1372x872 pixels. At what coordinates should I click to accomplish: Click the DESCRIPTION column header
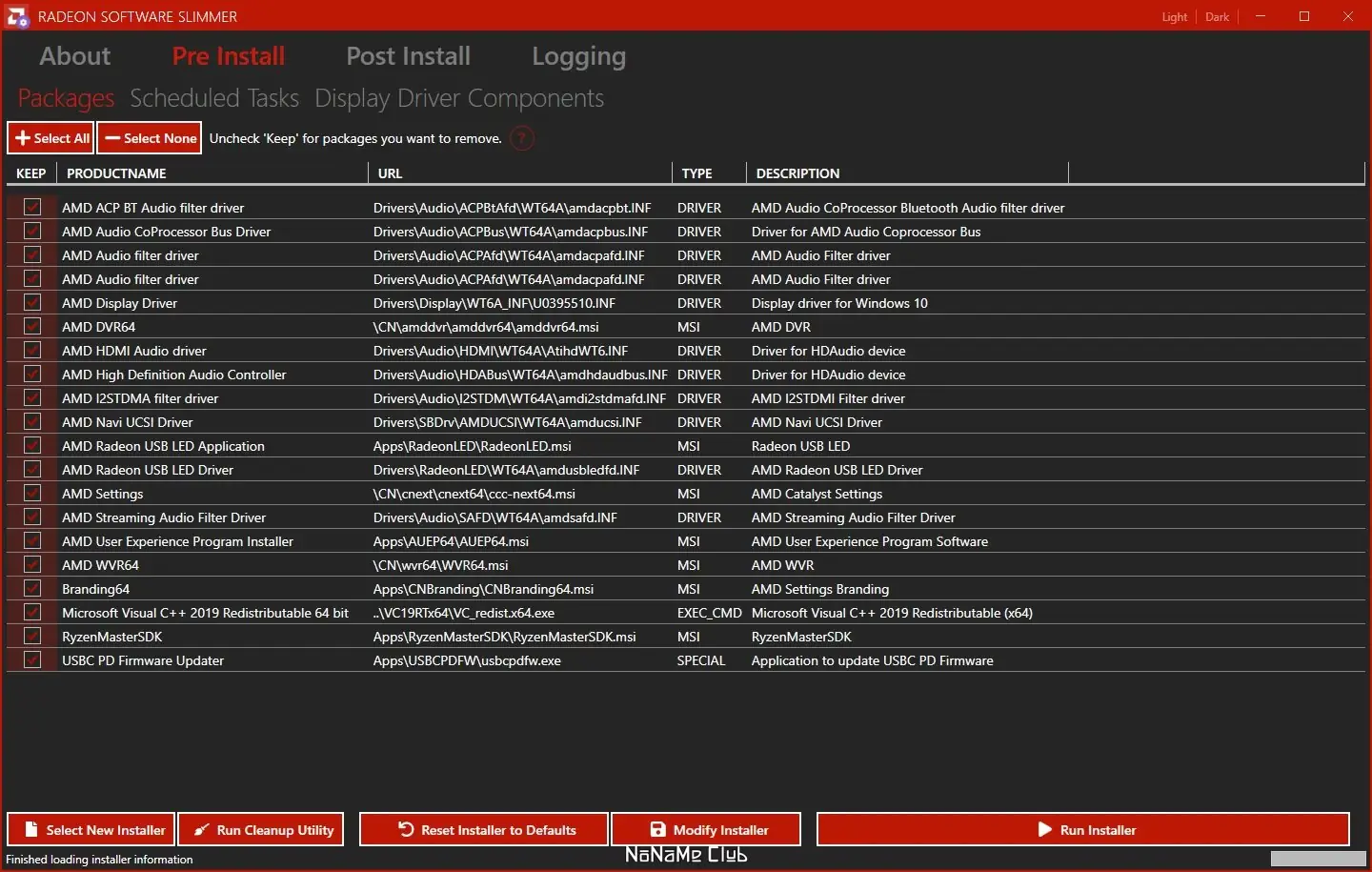pyautogui.click(x=907, y=173)
